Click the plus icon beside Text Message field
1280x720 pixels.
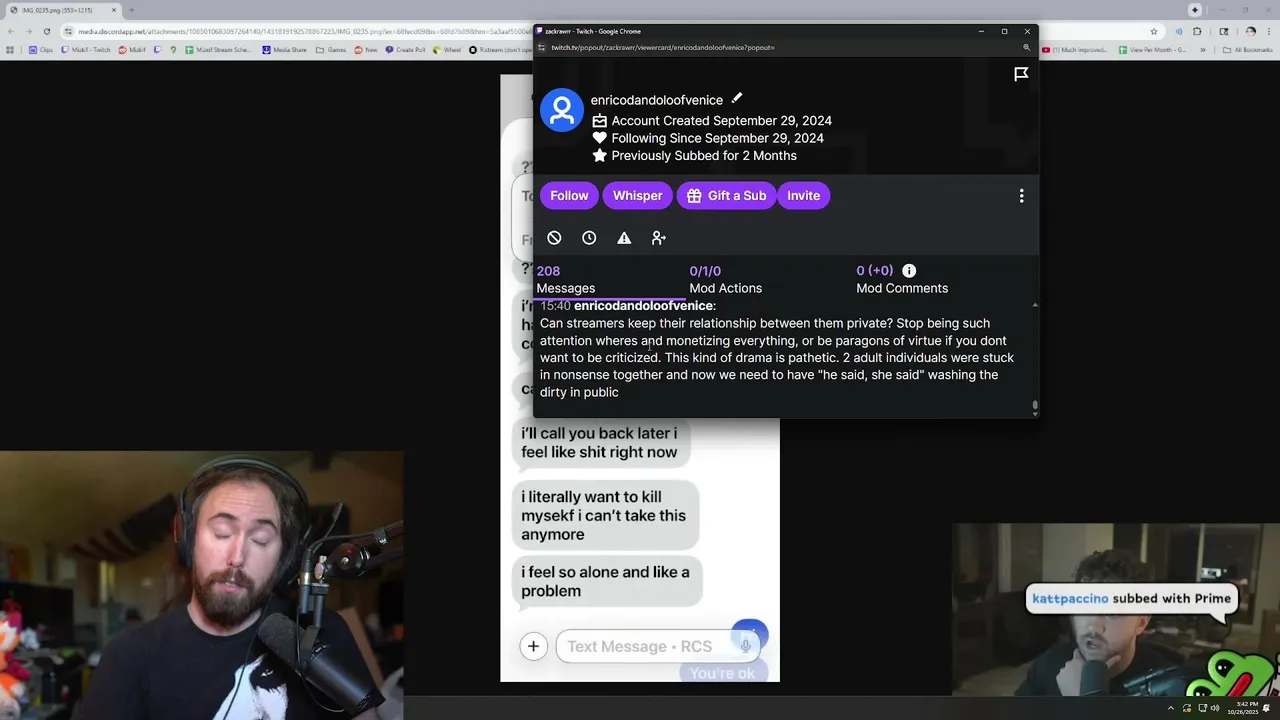point(533,646)
